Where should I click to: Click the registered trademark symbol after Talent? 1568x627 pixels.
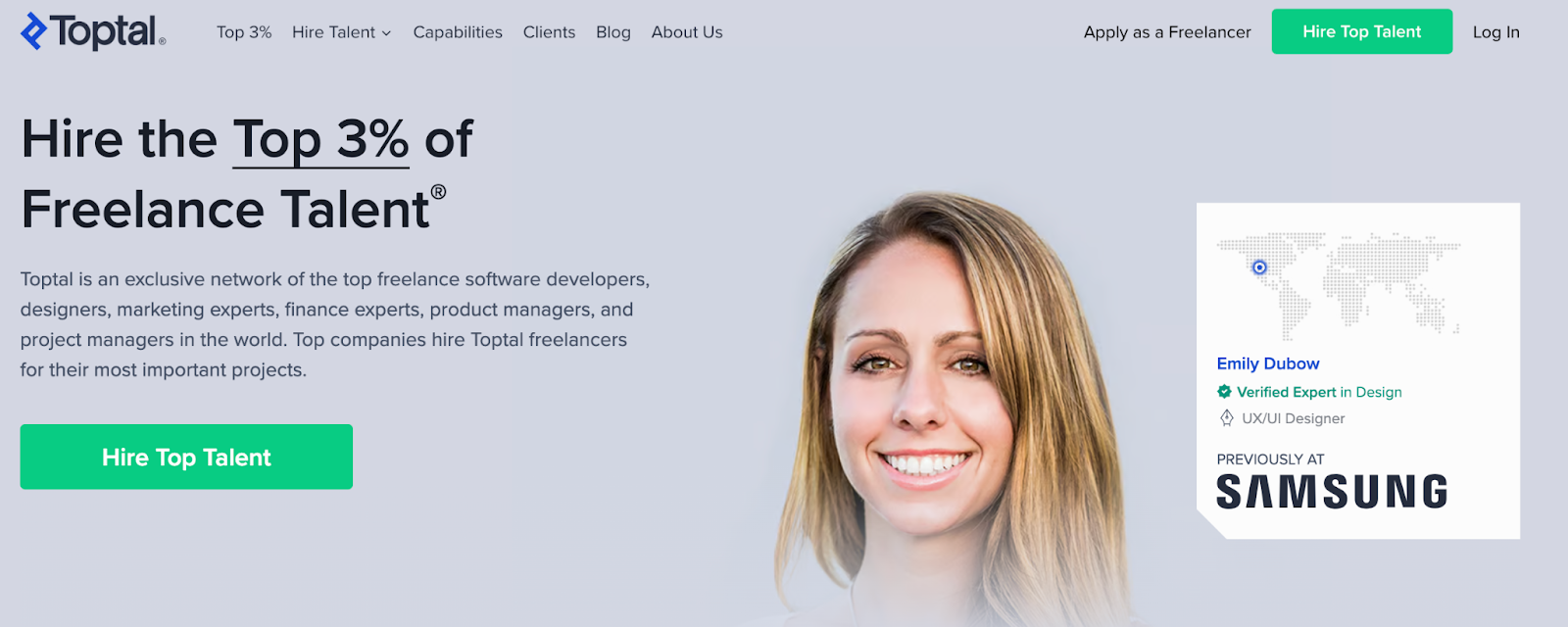(438, 192)
